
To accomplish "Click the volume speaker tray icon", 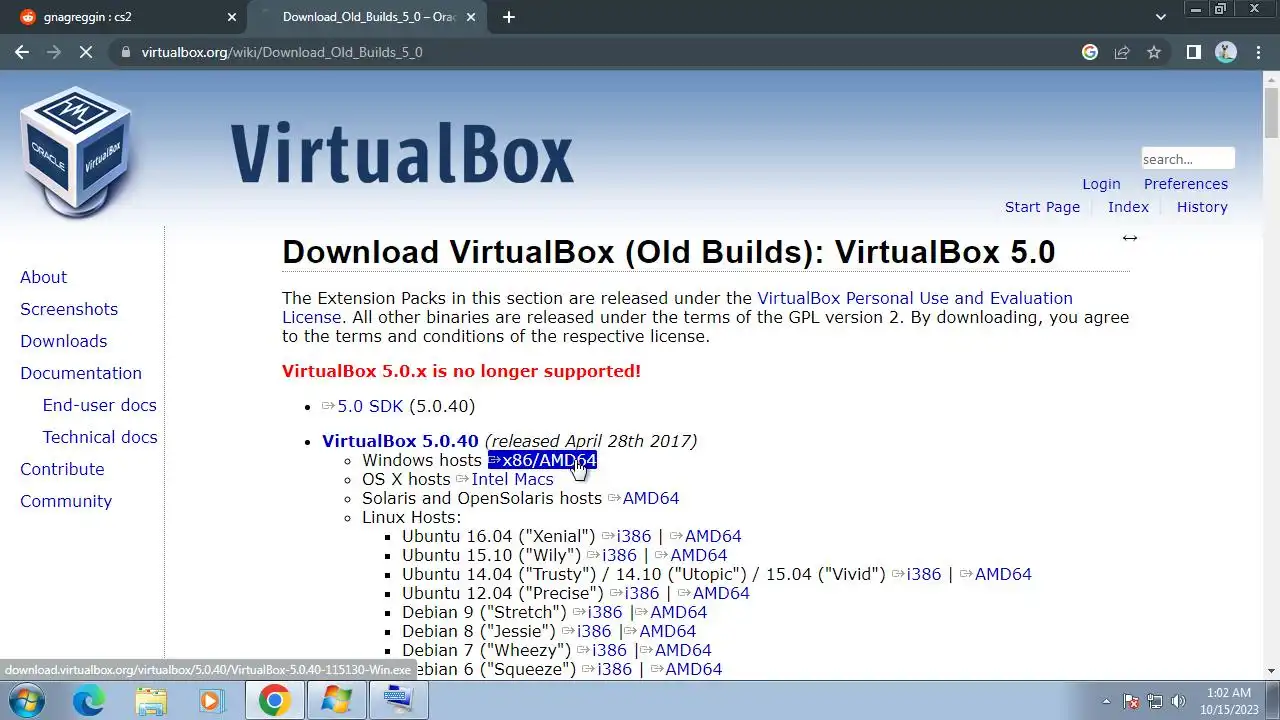I will click(x=1178, y=701).
